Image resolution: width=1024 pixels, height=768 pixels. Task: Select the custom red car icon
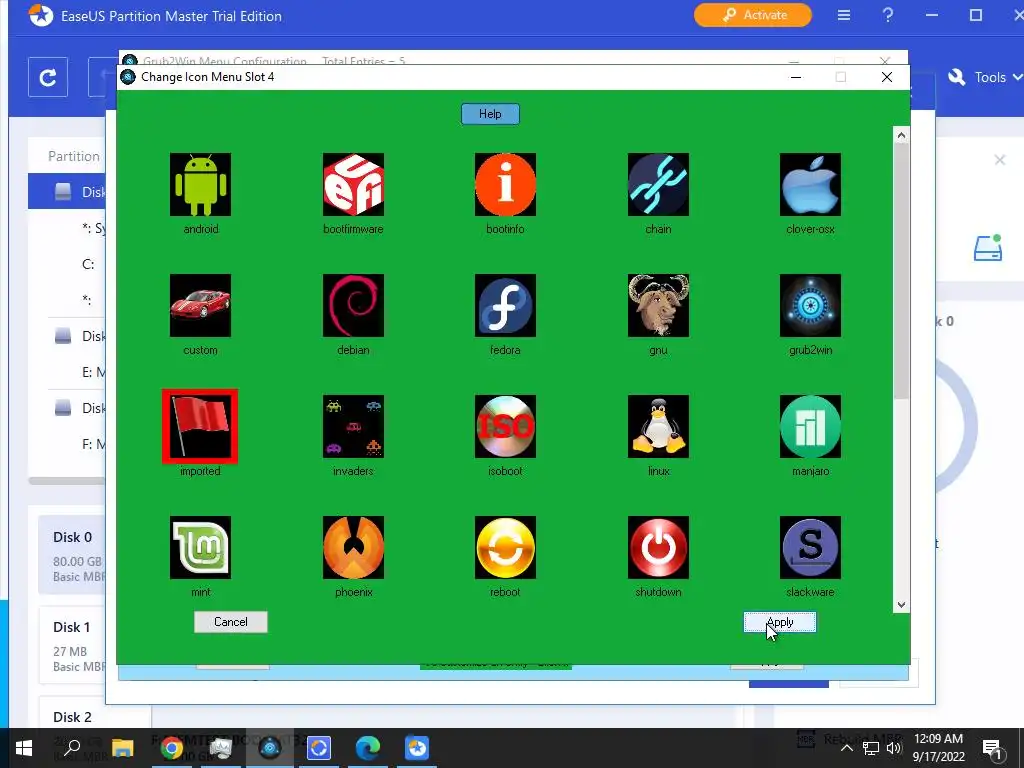(x=200, y=306)
